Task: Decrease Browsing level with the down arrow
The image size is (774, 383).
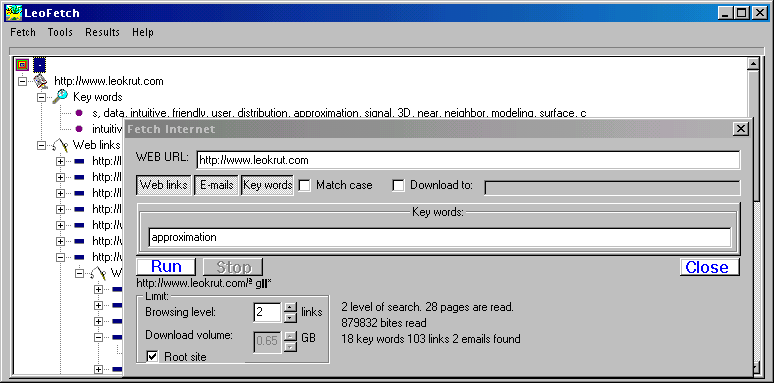Action: 290,317
